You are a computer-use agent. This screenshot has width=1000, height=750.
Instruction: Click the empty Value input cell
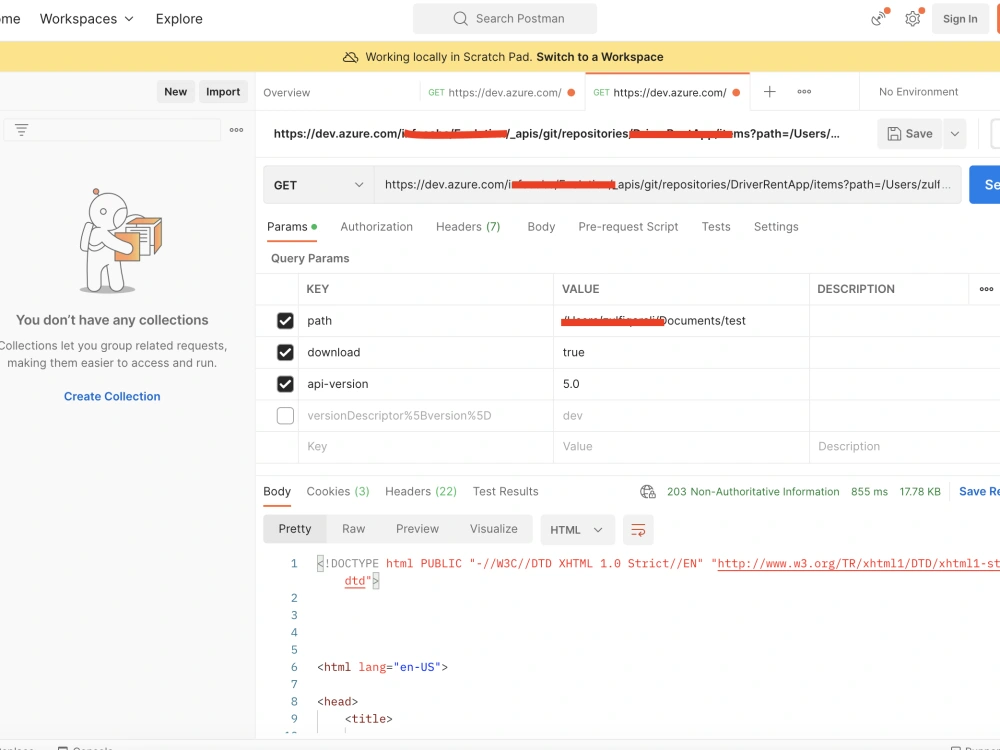(681, 447)
